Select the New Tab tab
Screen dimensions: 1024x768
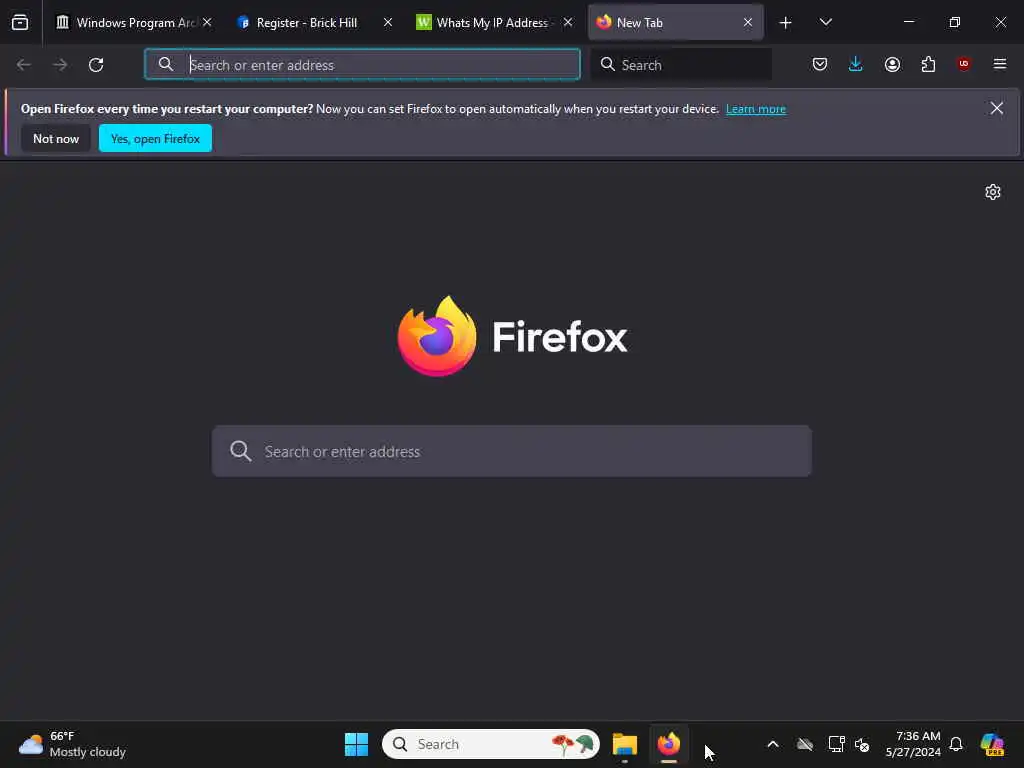(x=675, y=23)
